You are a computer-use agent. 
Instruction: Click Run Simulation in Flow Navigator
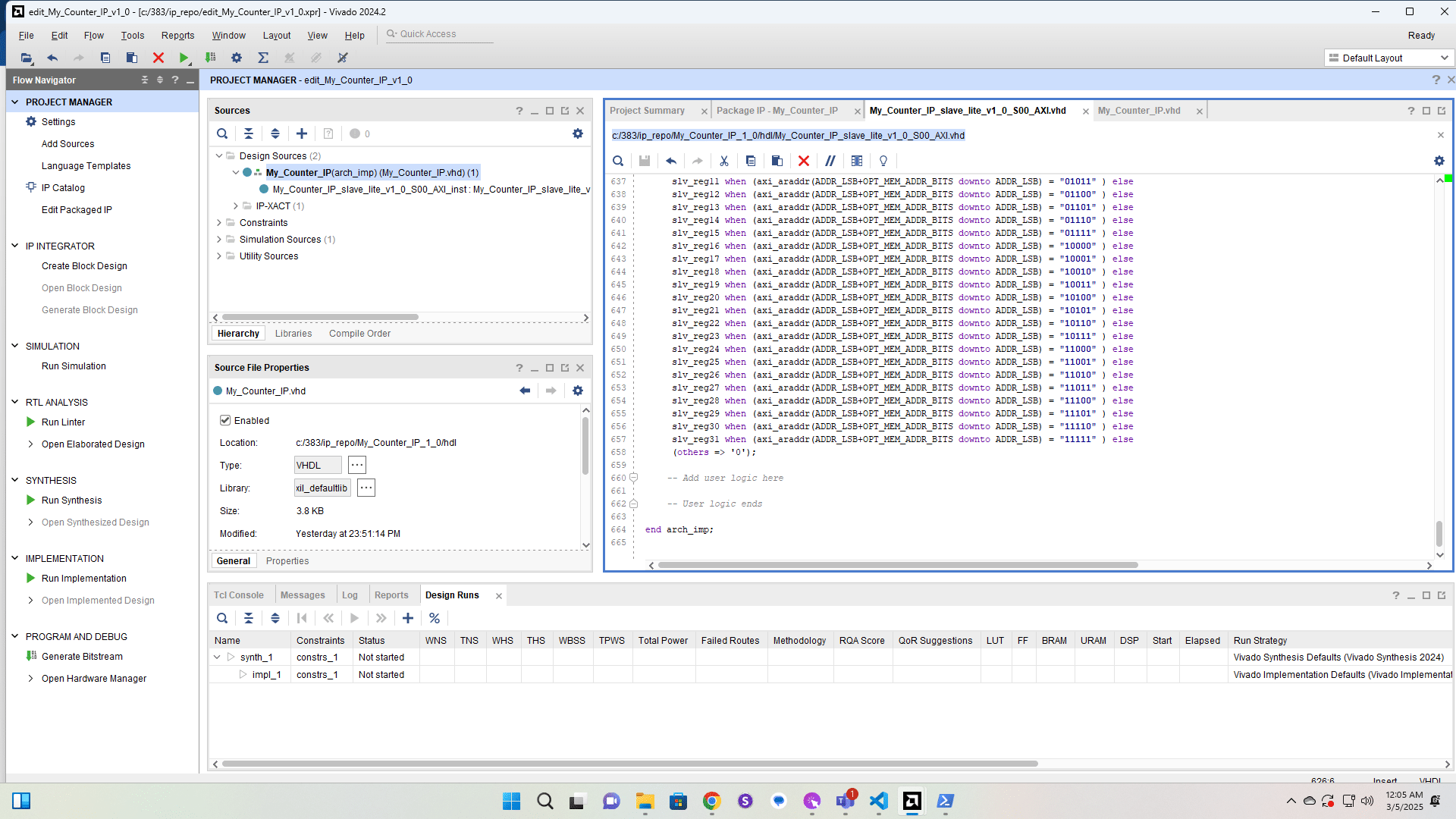(x=74, y=366)
